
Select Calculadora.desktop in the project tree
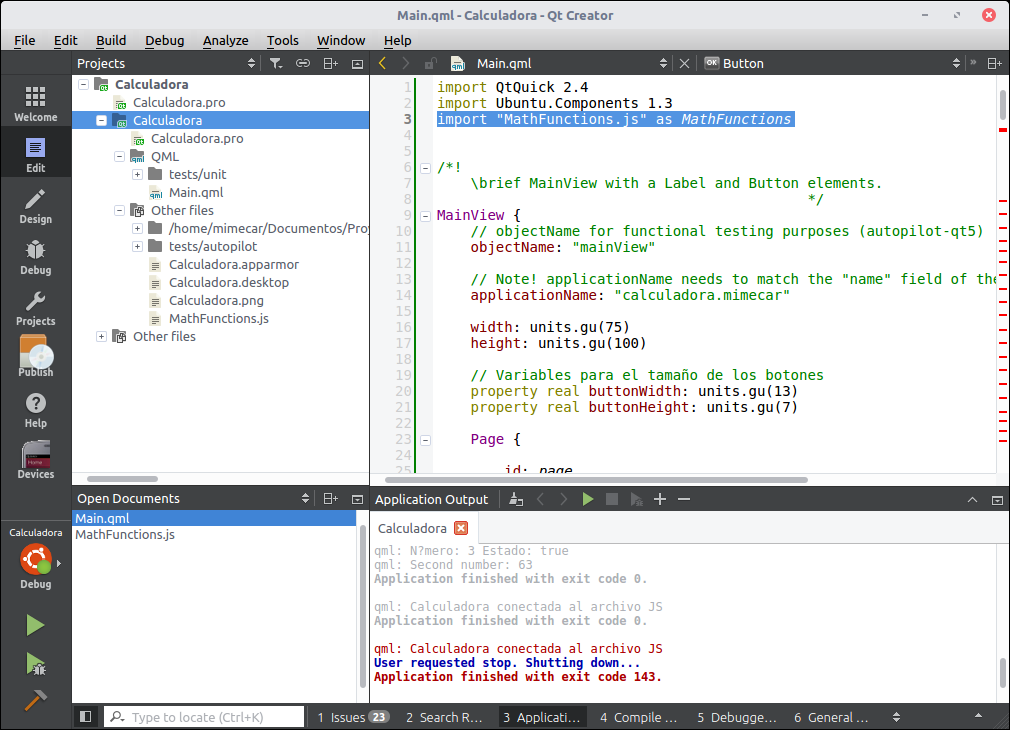point(229,283)
